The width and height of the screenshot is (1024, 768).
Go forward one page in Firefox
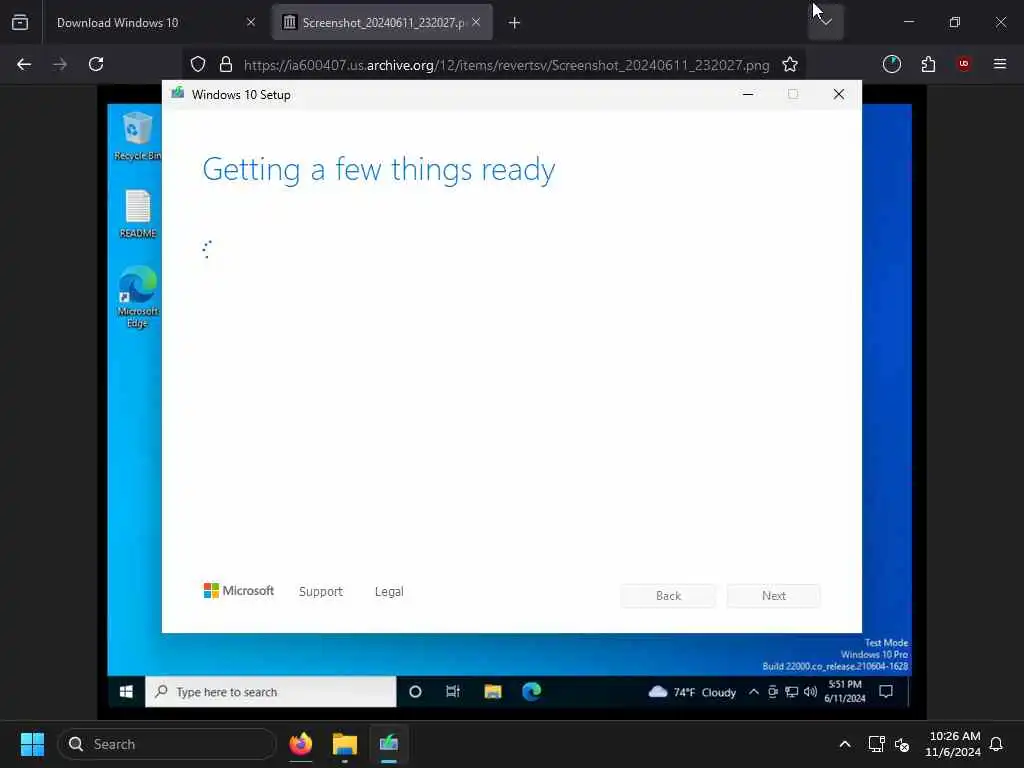[60, 64]
